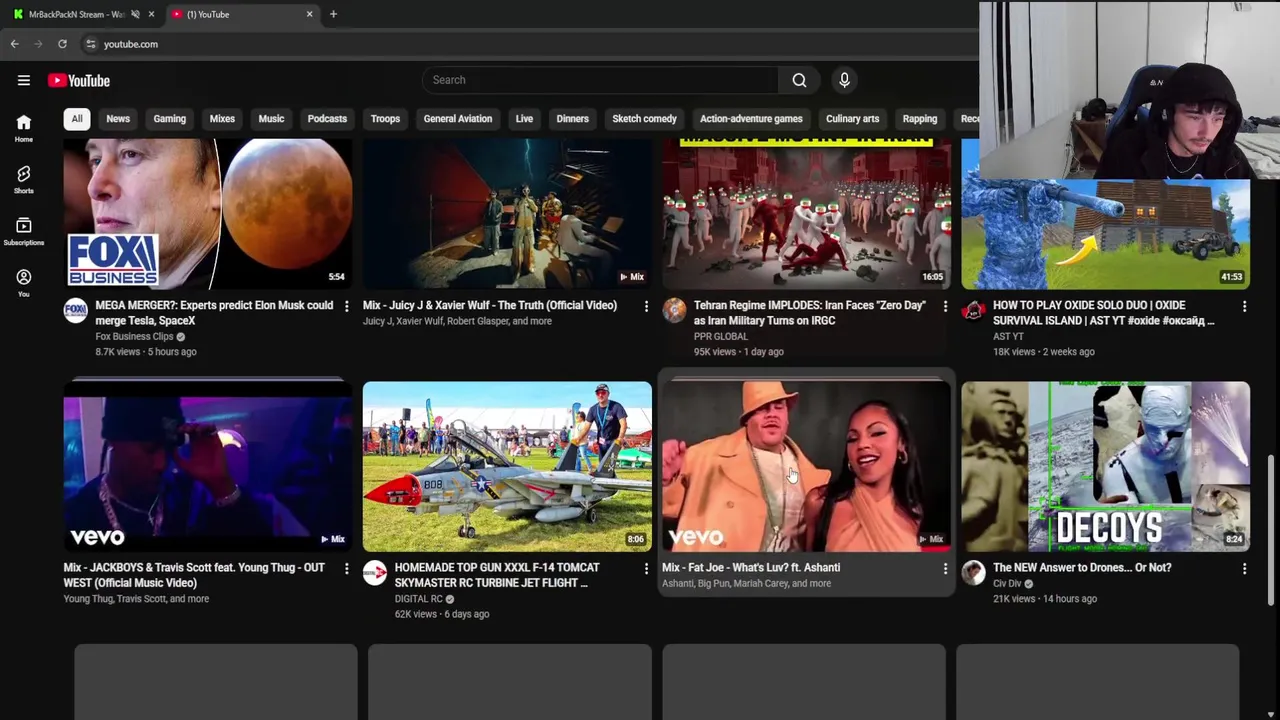
Task: Select the Troops filter chip
Action: pos(385,119)
